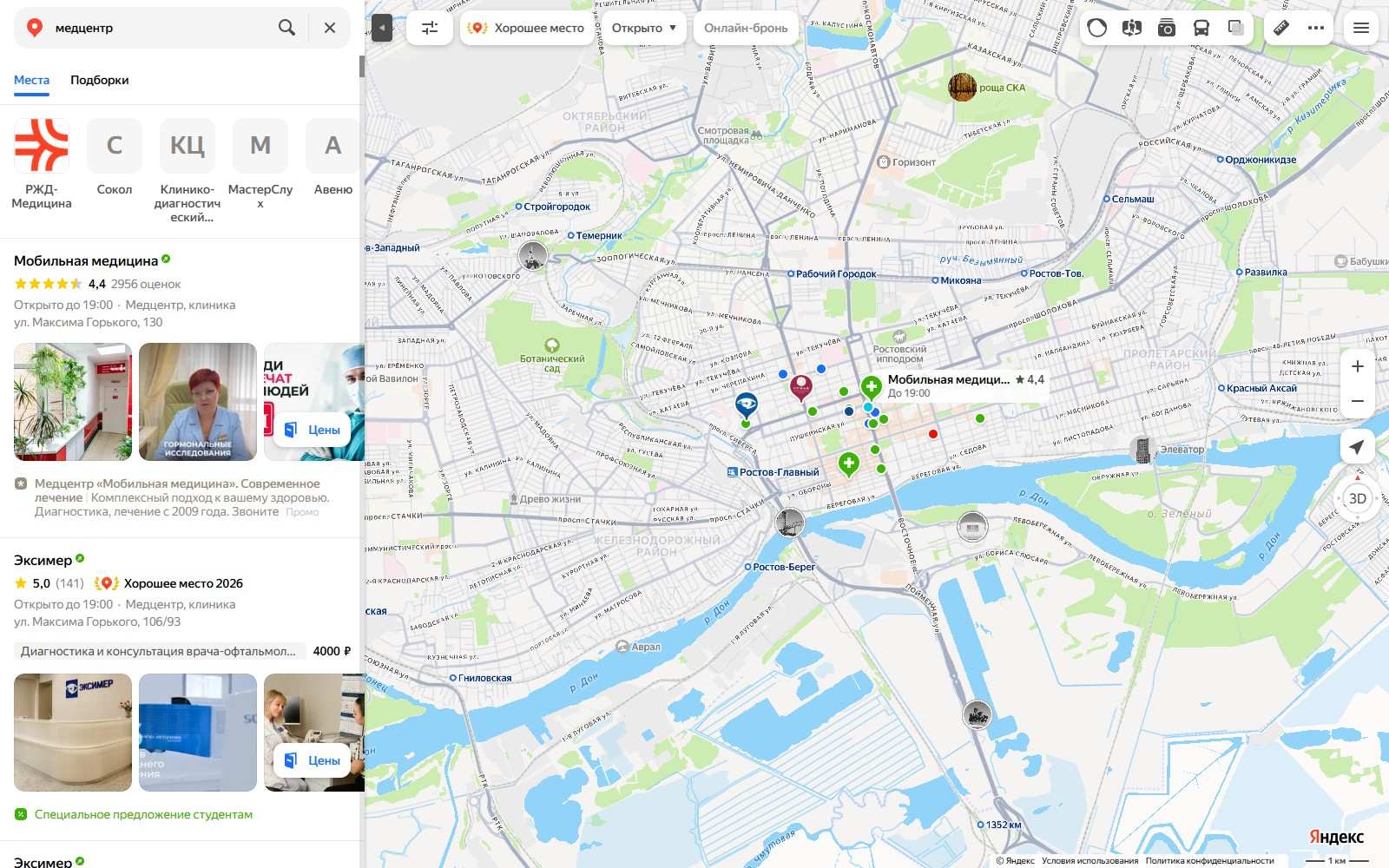The height and width of the screenshot is (868, 1389).
Task: Open more tools three-dot menu
Action: pos(1316,28)
